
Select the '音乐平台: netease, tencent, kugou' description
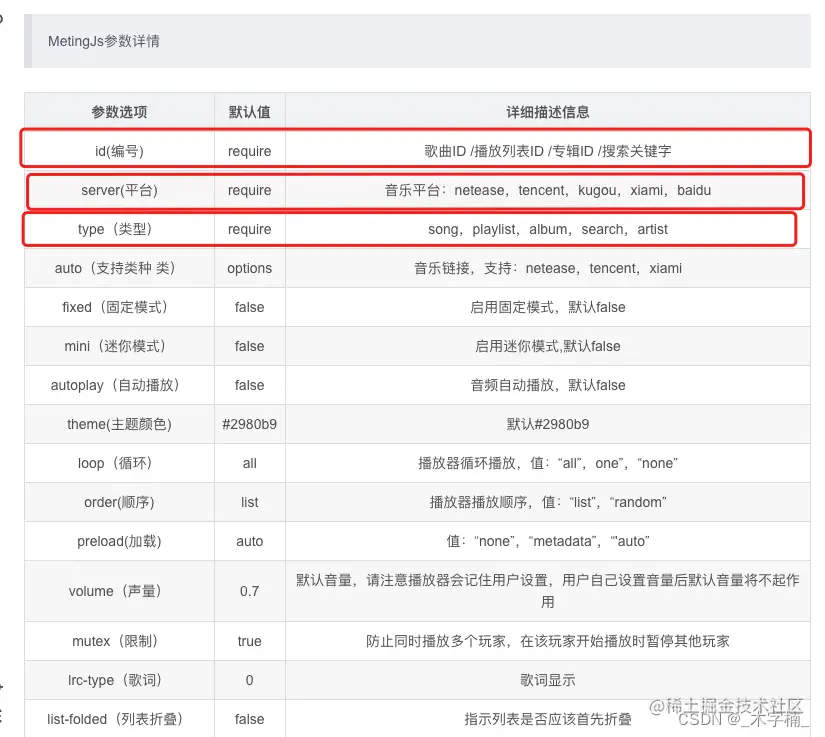548,190
